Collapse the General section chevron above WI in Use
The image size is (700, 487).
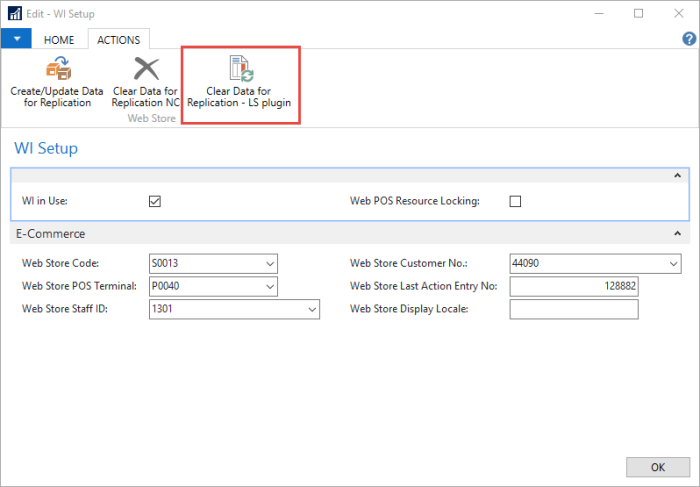click(678, 176)
